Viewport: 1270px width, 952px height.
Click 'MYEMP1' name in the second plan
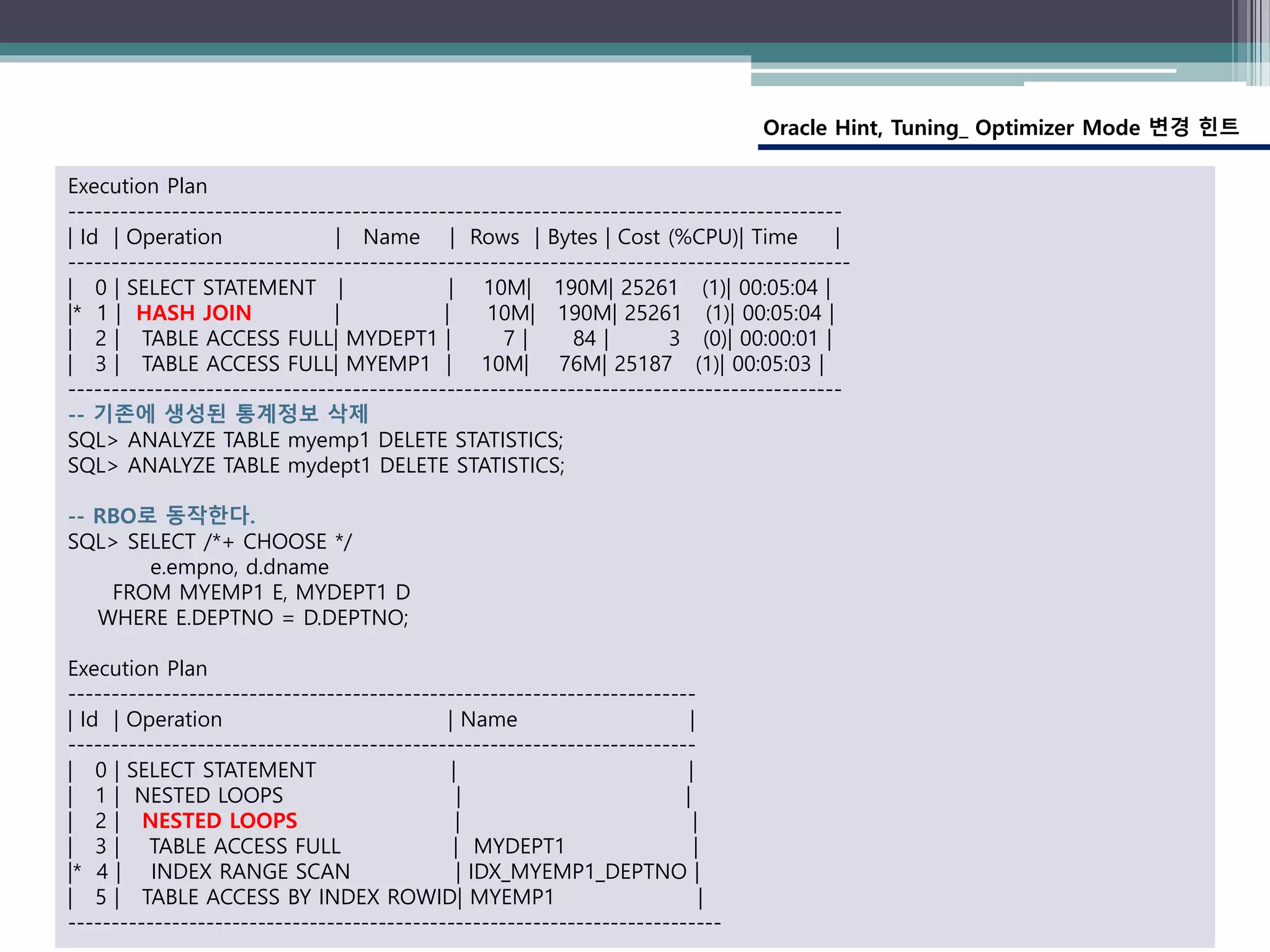click(512, 897)
